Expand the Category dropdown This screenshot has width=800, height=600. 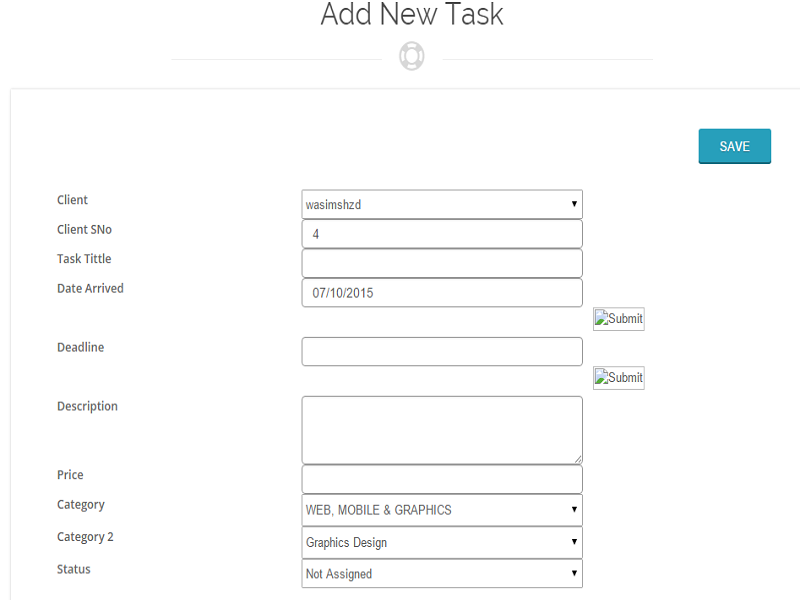pyautogui.click(x=441, y=510)
